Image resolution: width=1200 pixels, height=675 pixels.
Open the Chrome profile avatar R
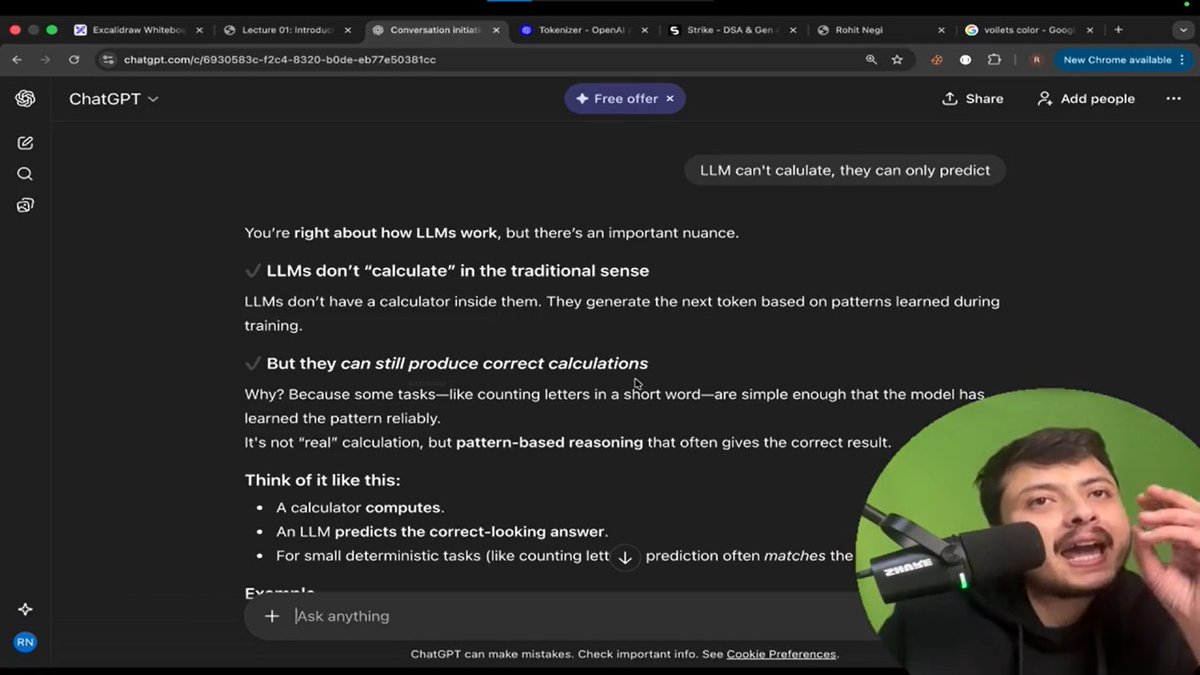pos(1036,60)
